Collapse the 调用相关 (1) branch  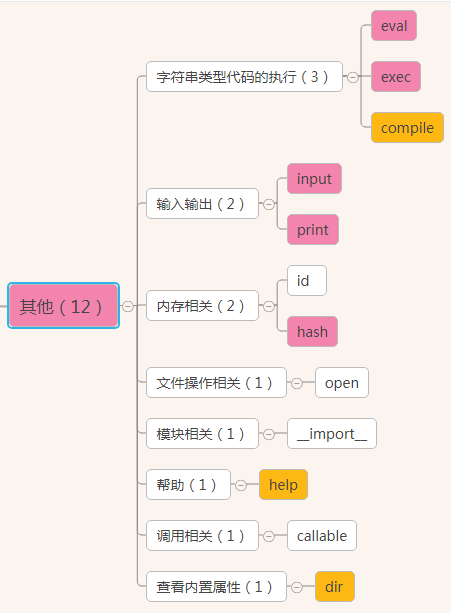pyautogui.click(x=269, y=536)
